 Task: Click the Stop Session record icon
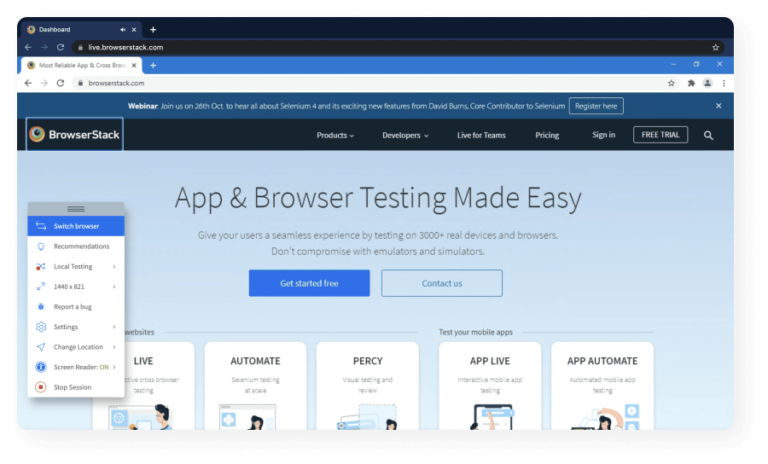[x=41, y=387]
